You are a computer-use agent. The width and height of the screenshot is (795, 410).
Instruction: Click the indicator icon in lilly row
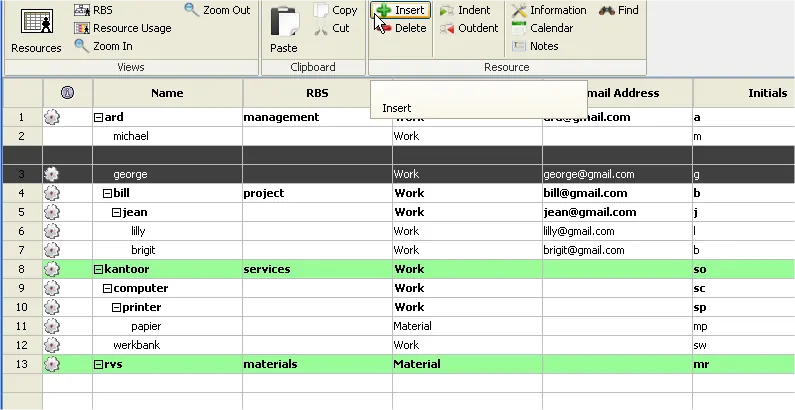(52, 231)
